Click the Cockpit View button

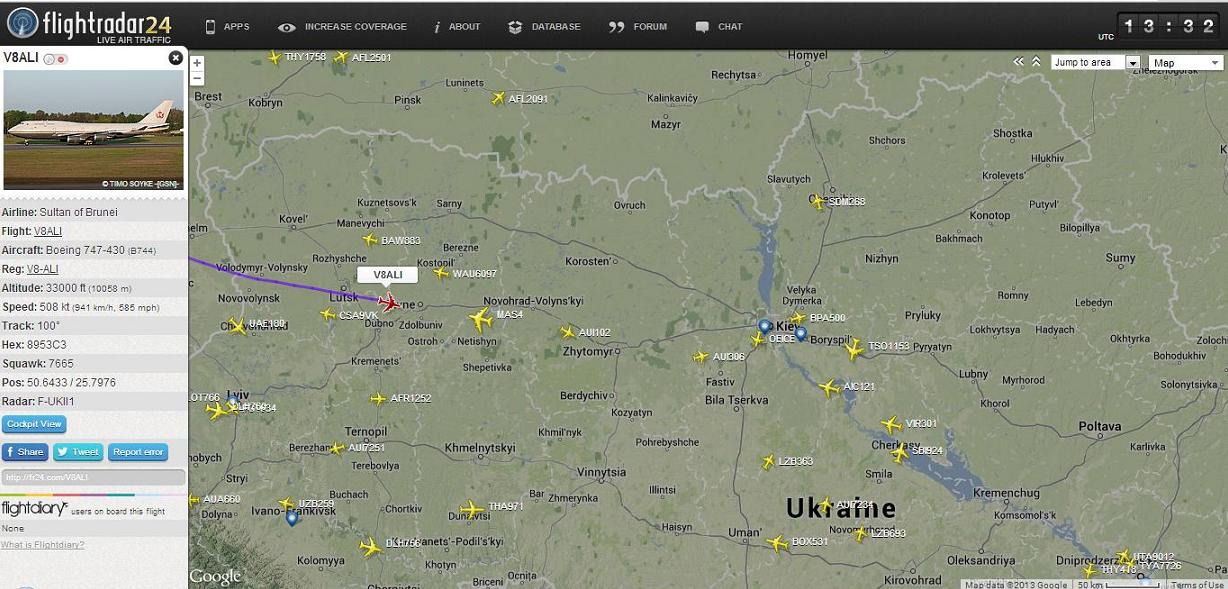[34, 424]
